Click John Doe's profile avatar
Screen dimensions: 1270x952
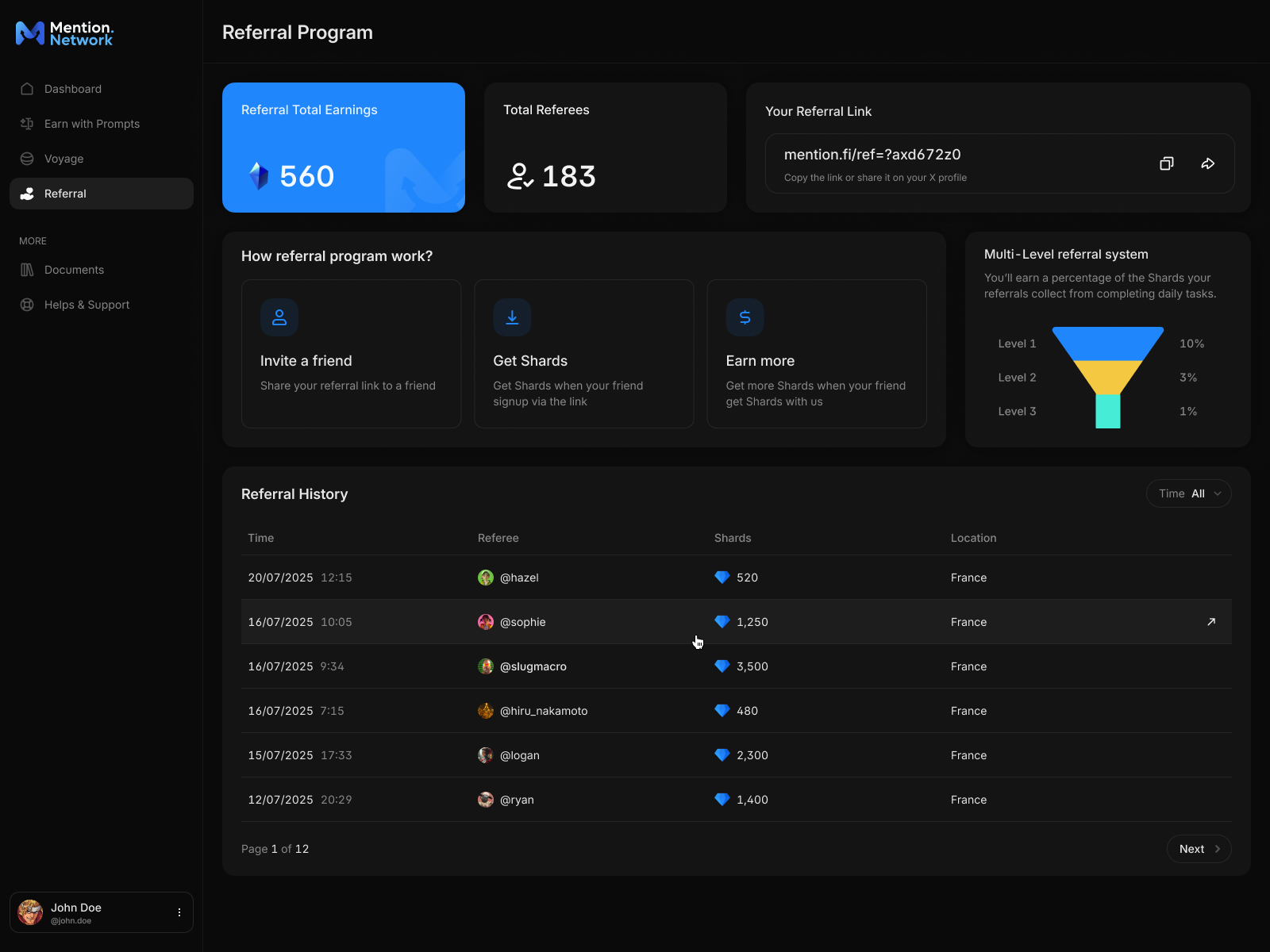point(31,912)
